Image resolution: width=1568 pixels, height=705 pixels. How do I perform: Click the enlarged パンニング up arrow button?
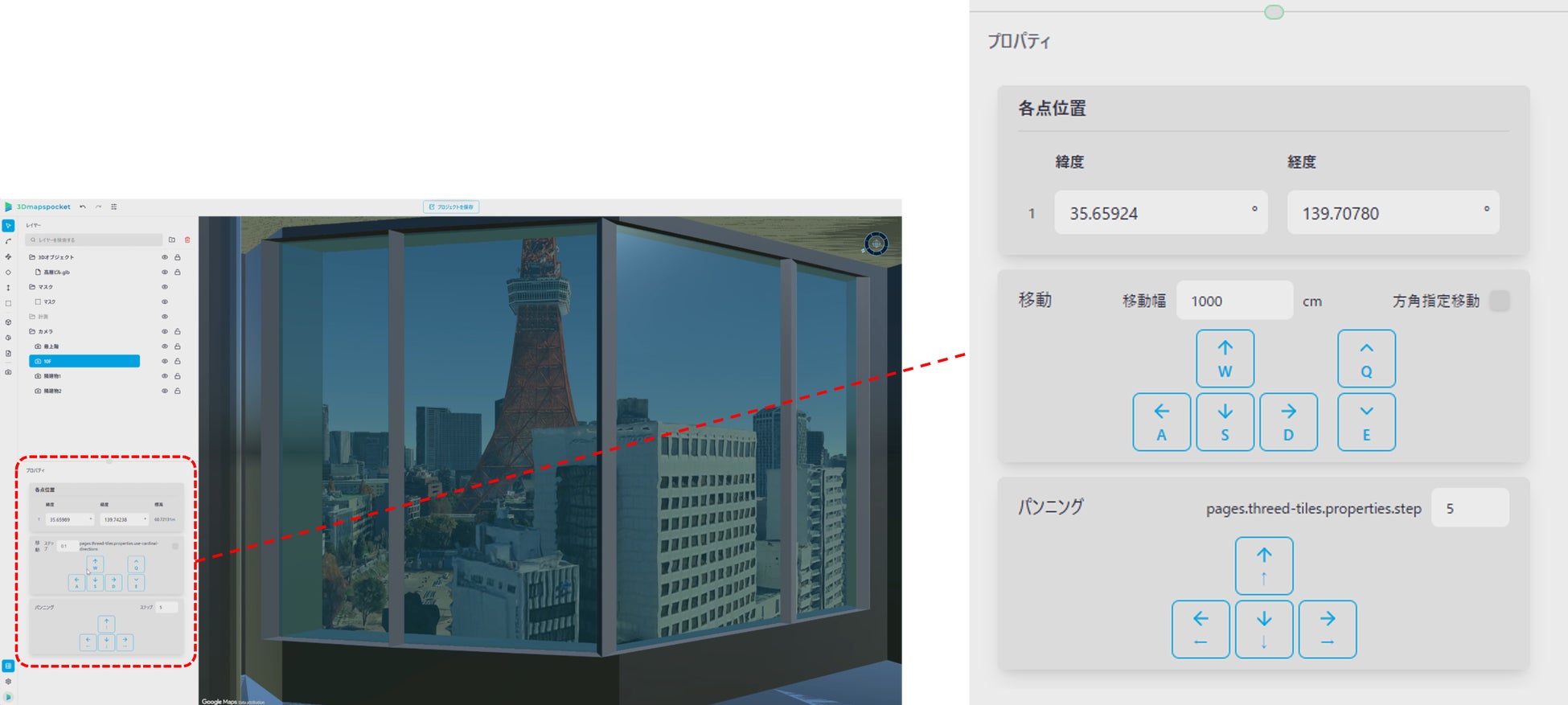pyautogui.click(x=1265, y=566)
